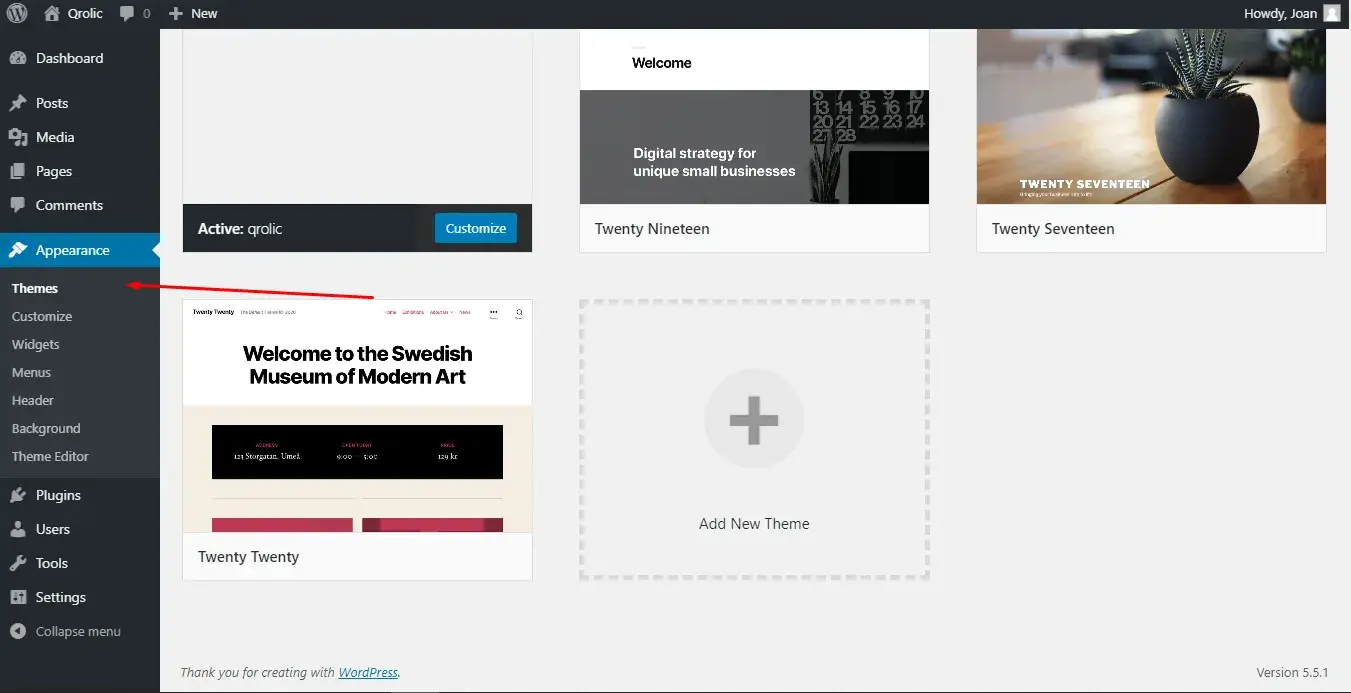Click the Tools wrench icon

pos(18,563)
